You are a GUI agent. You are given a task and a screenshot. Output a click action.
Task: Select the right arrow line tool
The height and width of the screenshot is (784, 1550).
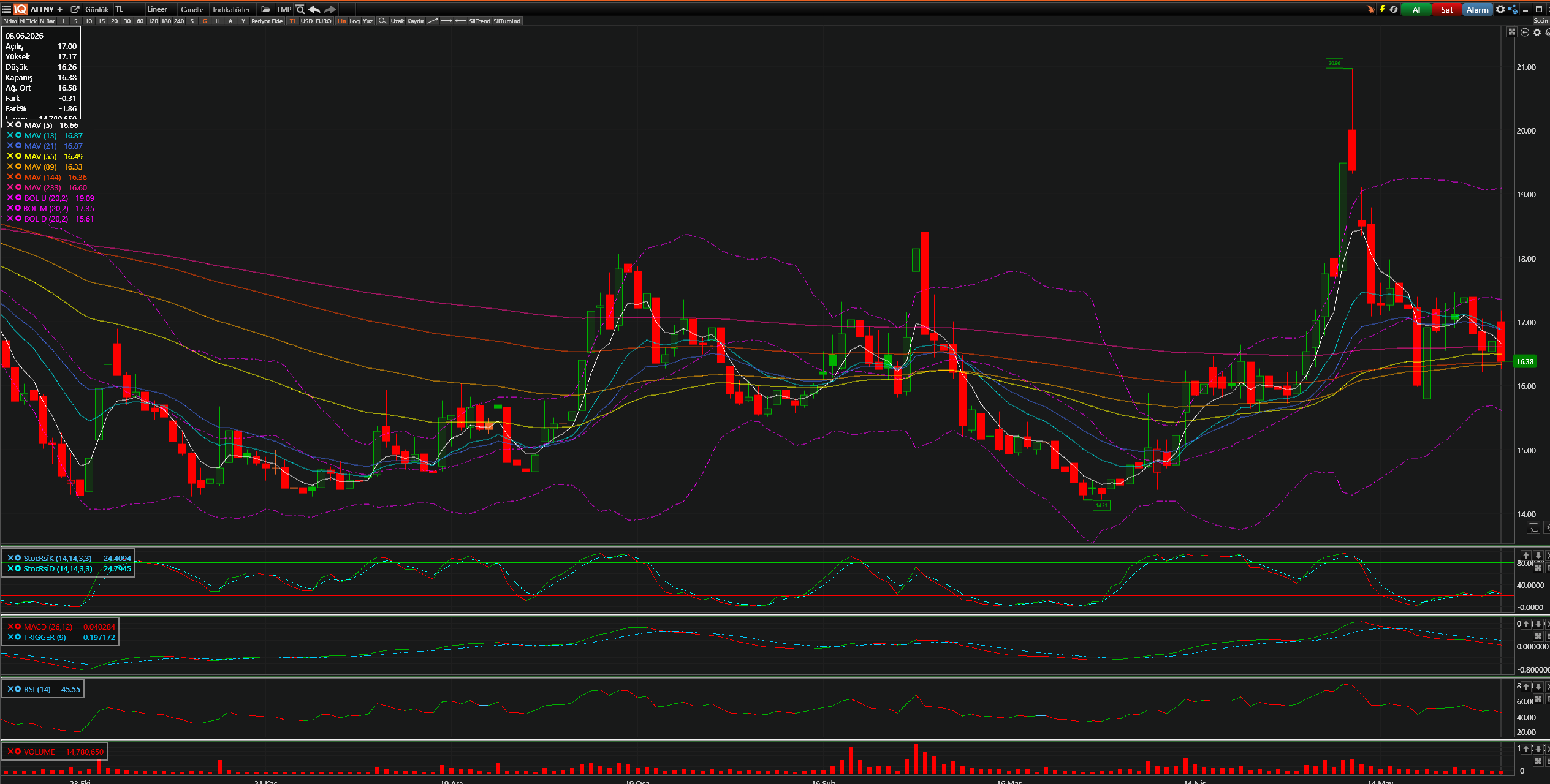447,21
